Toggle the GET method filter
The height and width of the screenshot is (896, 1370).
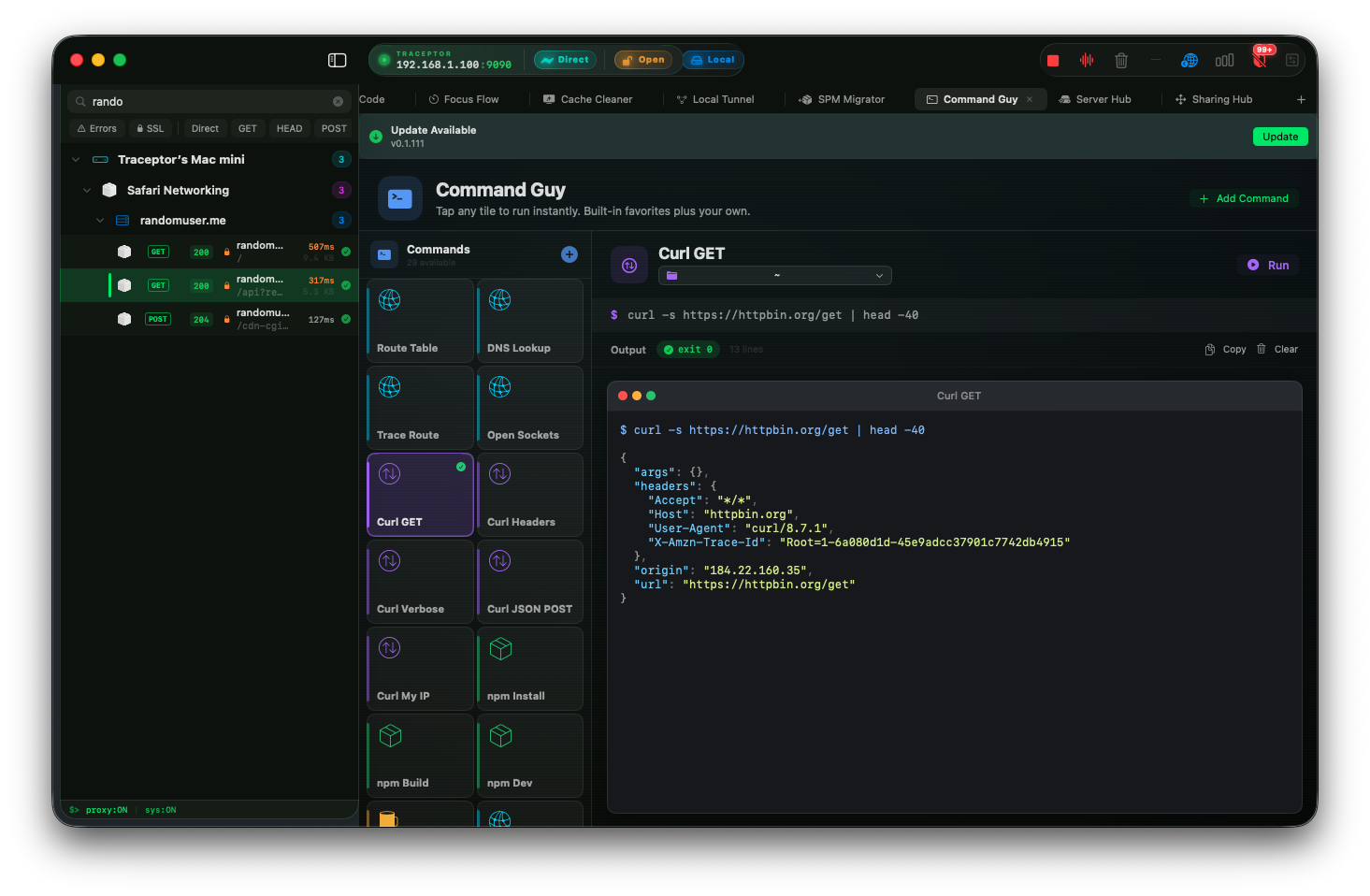click(x=248, y=128)
